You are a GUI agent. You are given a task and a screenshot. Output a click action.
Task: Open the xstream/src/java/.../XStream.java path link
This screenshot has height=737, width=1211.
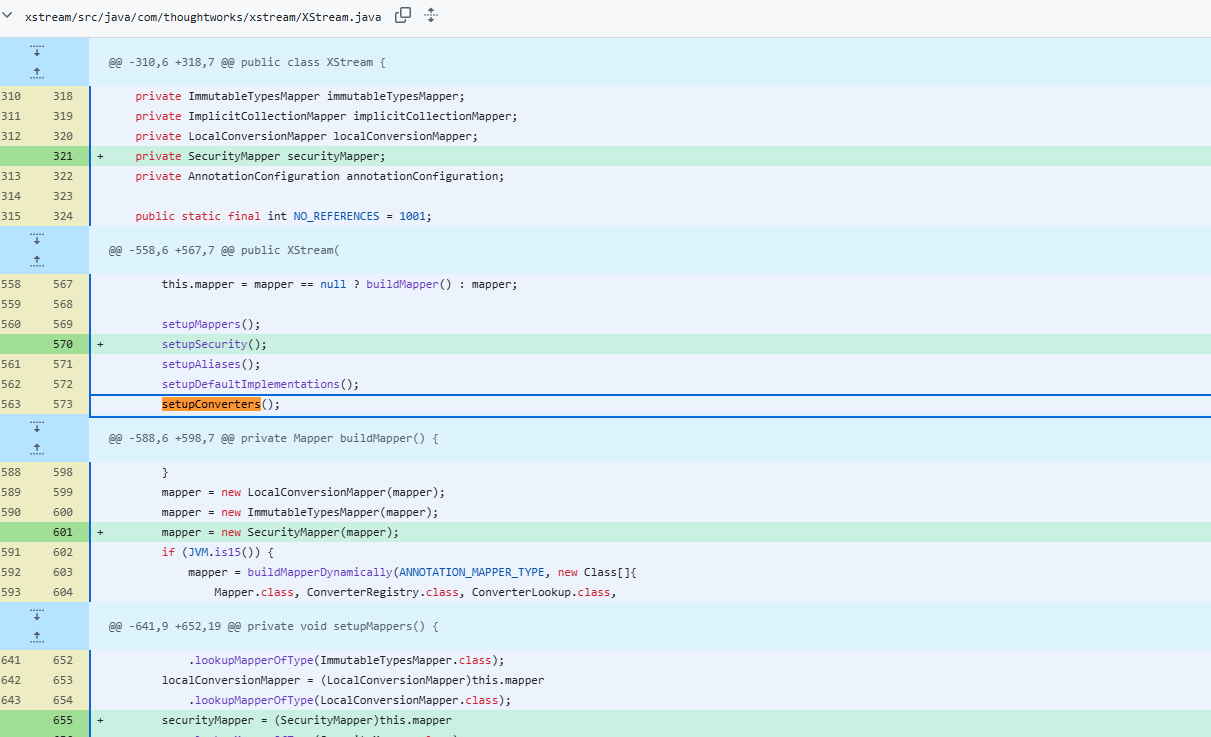[x=203, y=17]
